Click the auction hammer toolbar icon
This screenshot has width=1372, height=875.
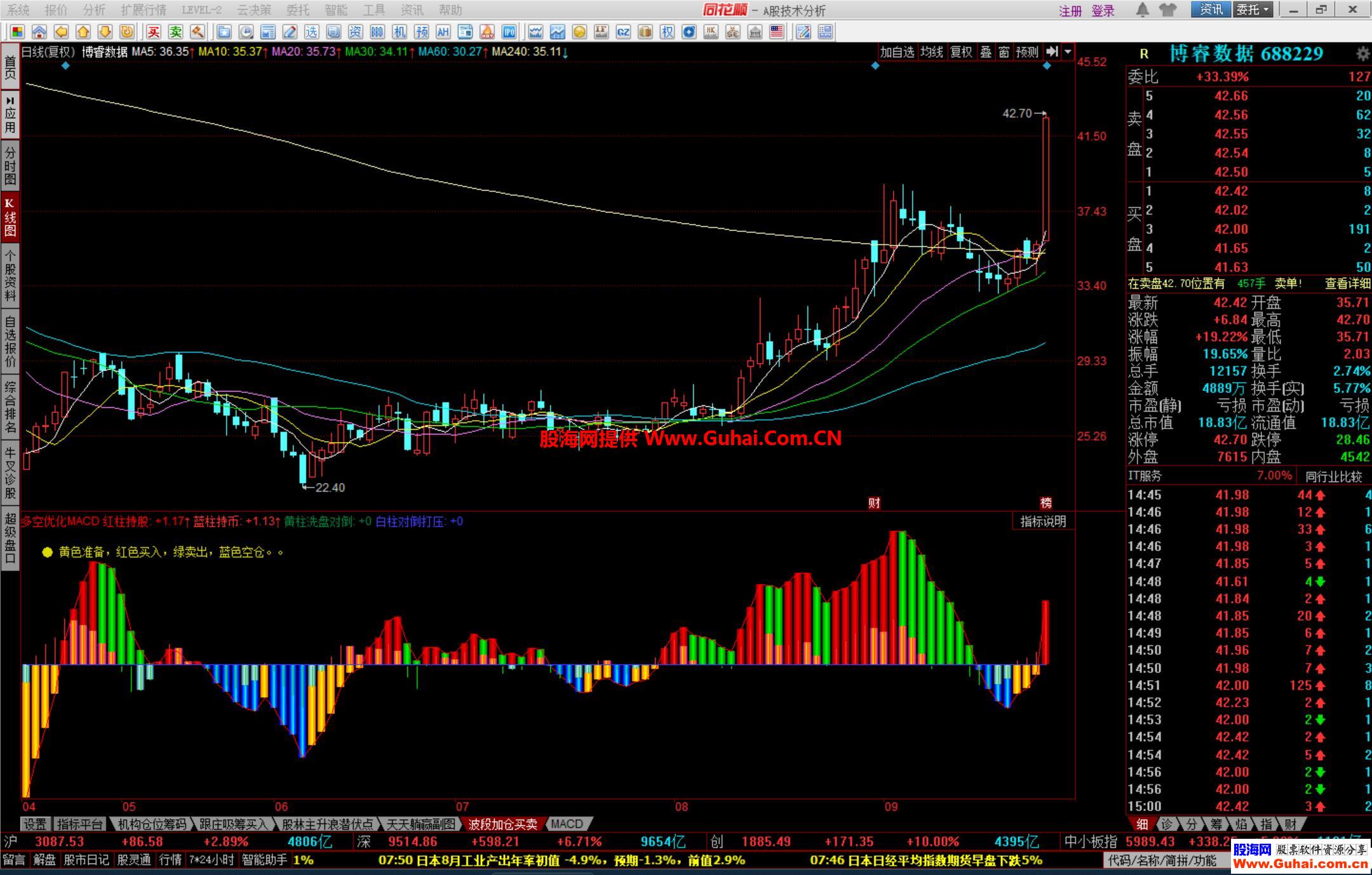(x=198, y=32)
